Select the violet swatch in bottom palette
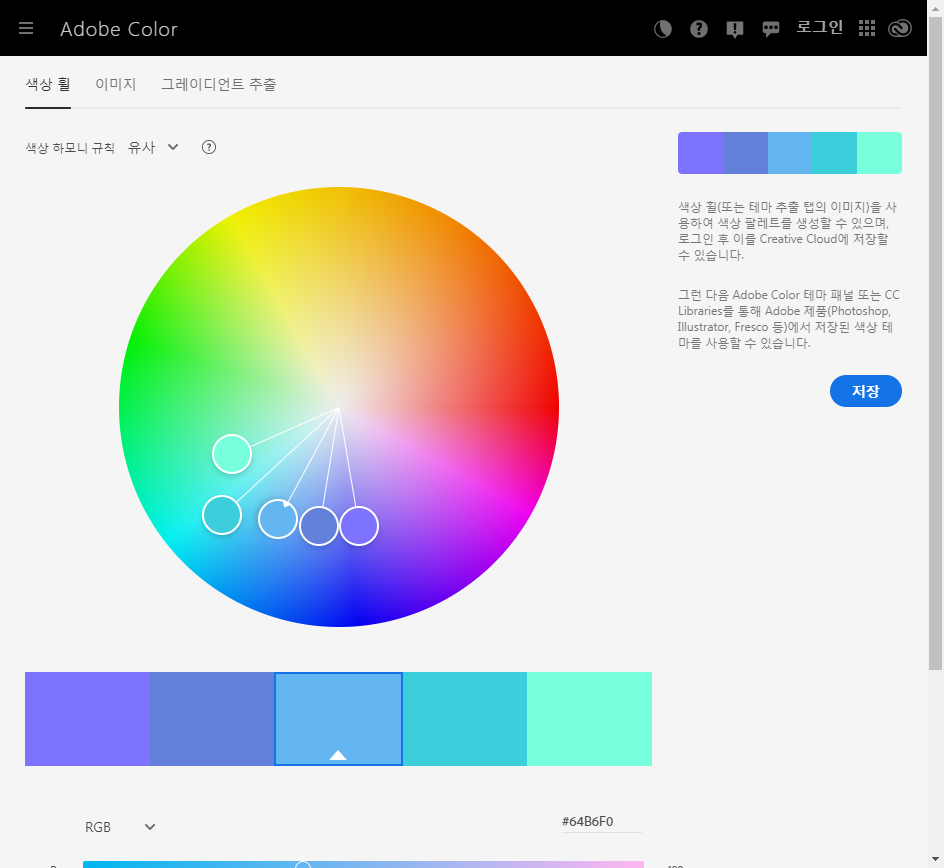944x868 pixels. (x=87, y=719)
